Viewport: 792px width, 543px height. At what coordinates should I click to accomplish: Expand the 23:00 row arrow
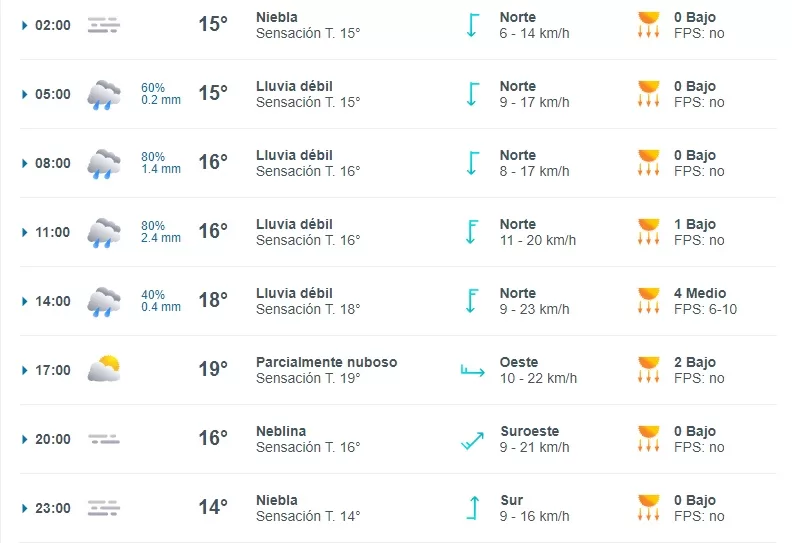[25, 508]
